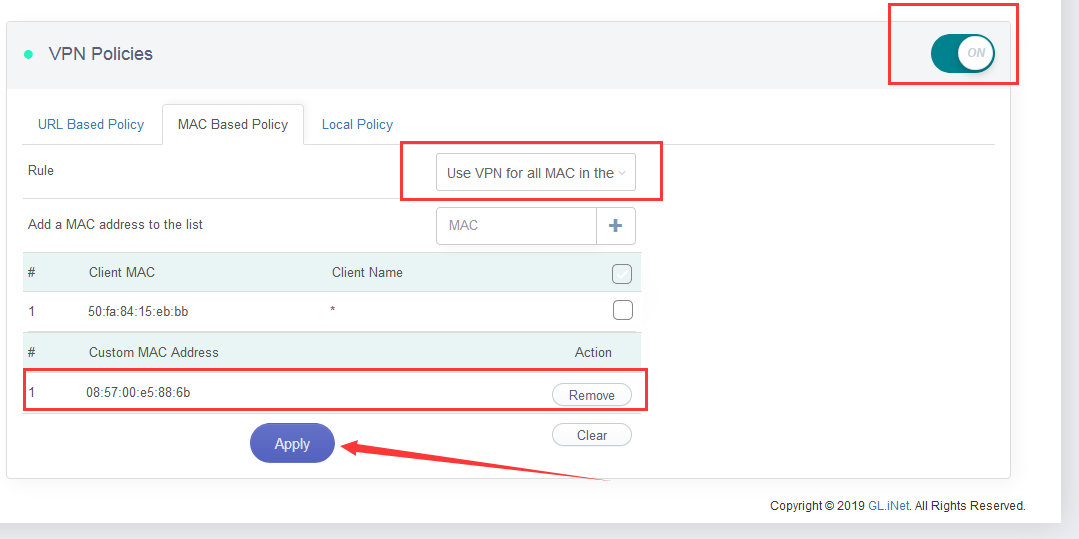Switch to the URL Based Policy tab
Viewport: 1079px width, 539px height.
[91, 125]
